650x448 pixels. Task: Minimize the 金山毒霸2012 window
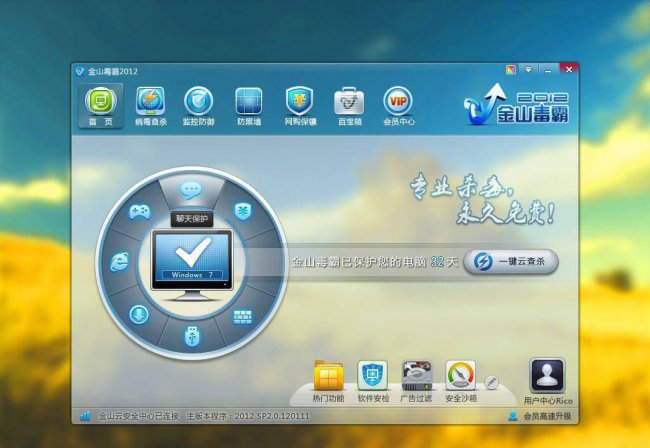[548, 70]
